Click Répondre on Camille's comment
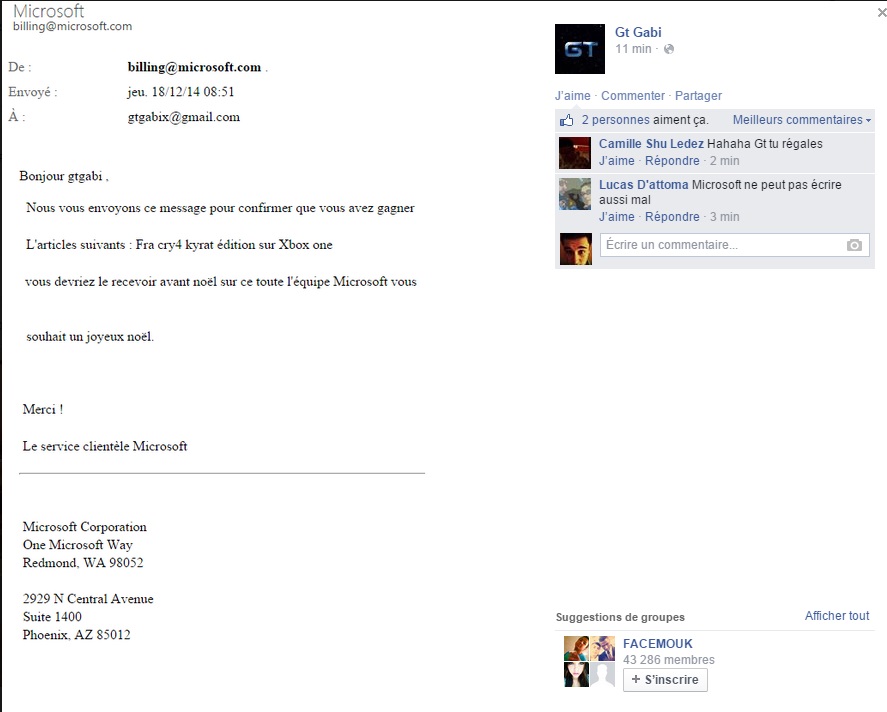Screen dimensions: 887x712 pos(672,161)
